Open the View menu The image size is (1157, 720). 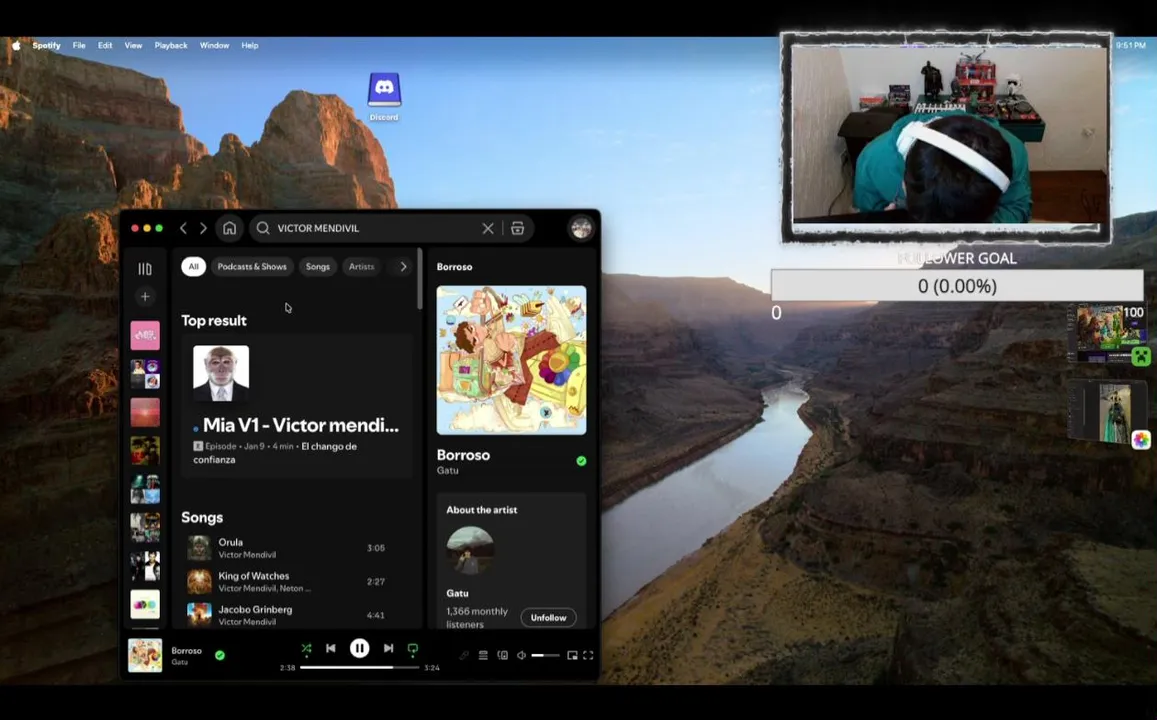(x=133, y=46)
